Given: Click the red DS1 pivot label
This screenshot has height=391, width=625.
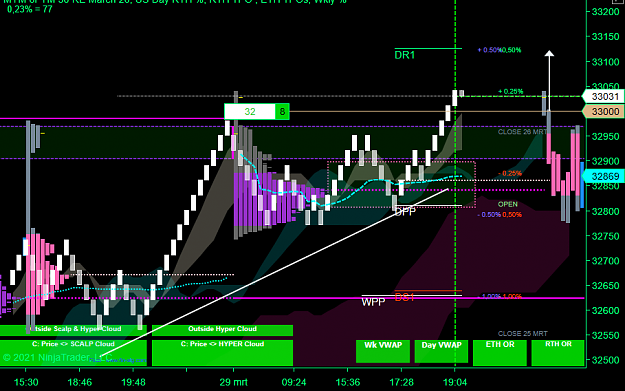Looking at the screenshot, I should pyautogui.click(x=405, y=297).
